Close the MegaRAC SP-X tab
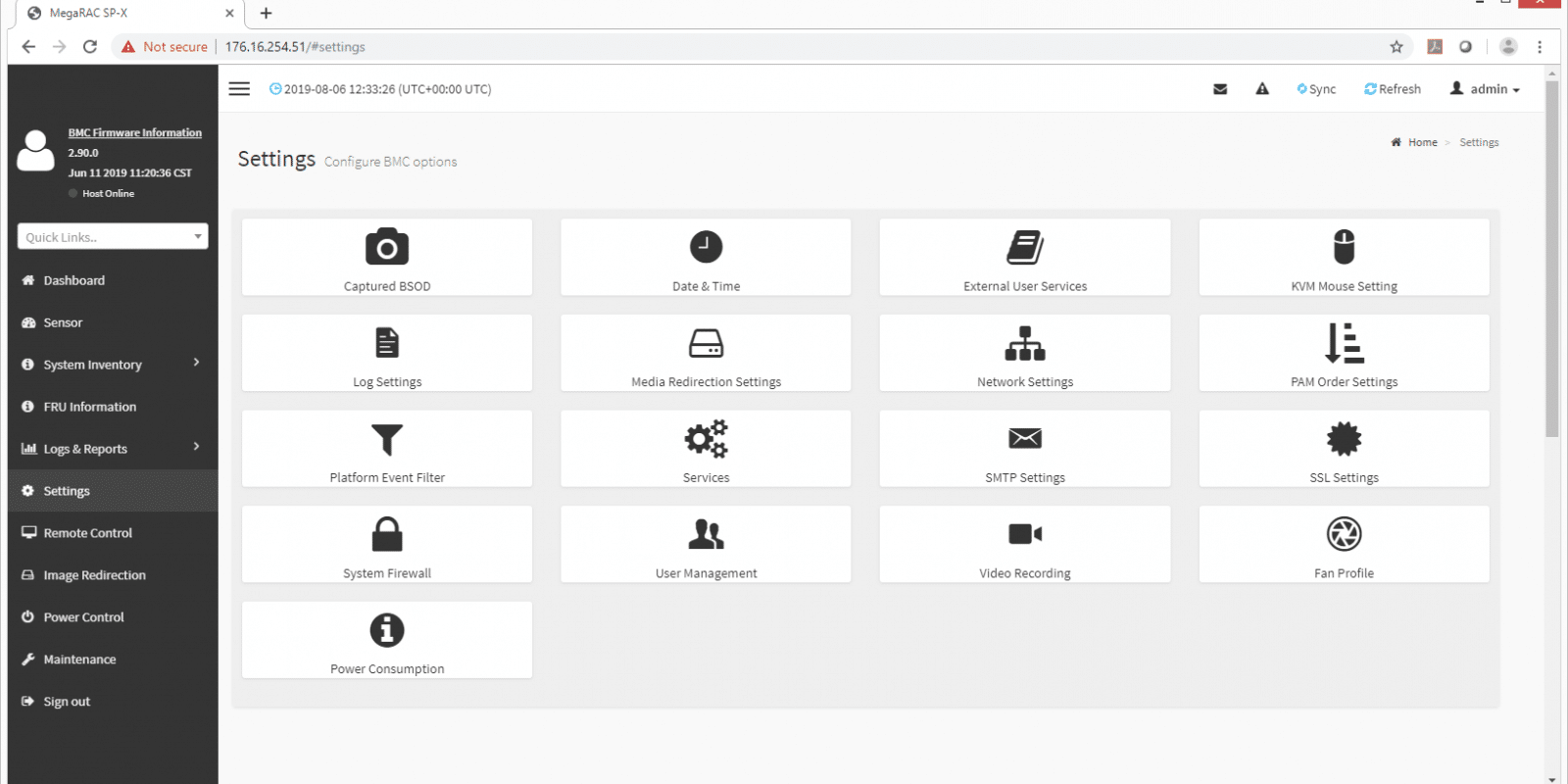 tap(229, 14)
